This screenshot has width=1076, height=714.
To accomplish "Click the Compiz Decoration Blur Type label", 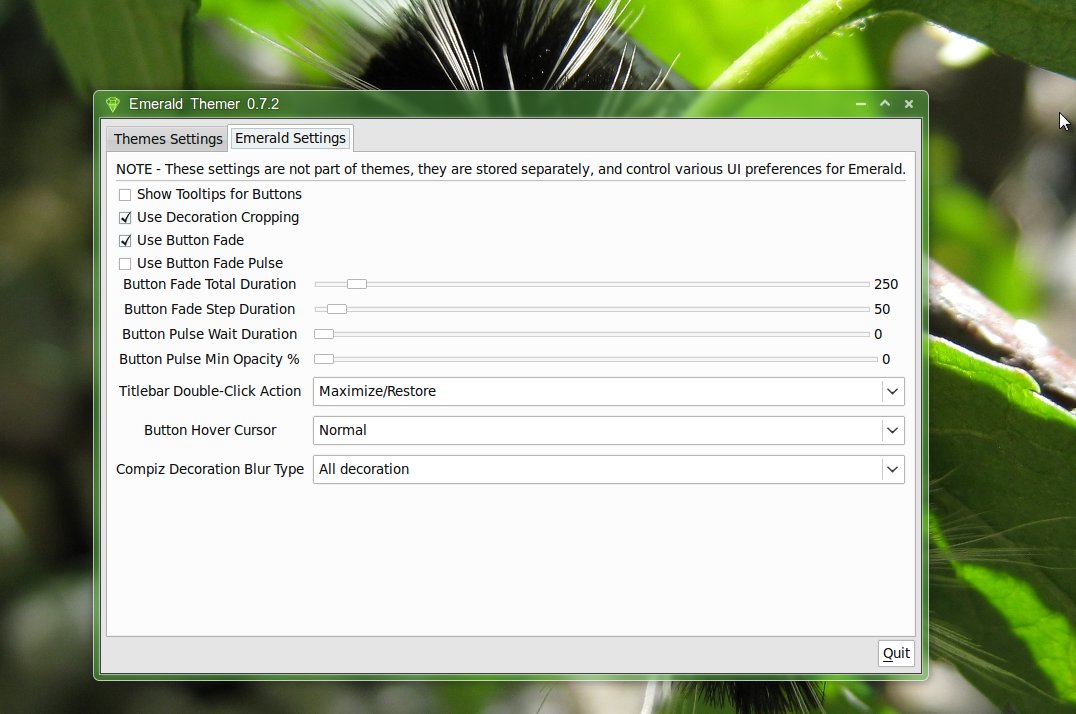I will coord(210,470).
